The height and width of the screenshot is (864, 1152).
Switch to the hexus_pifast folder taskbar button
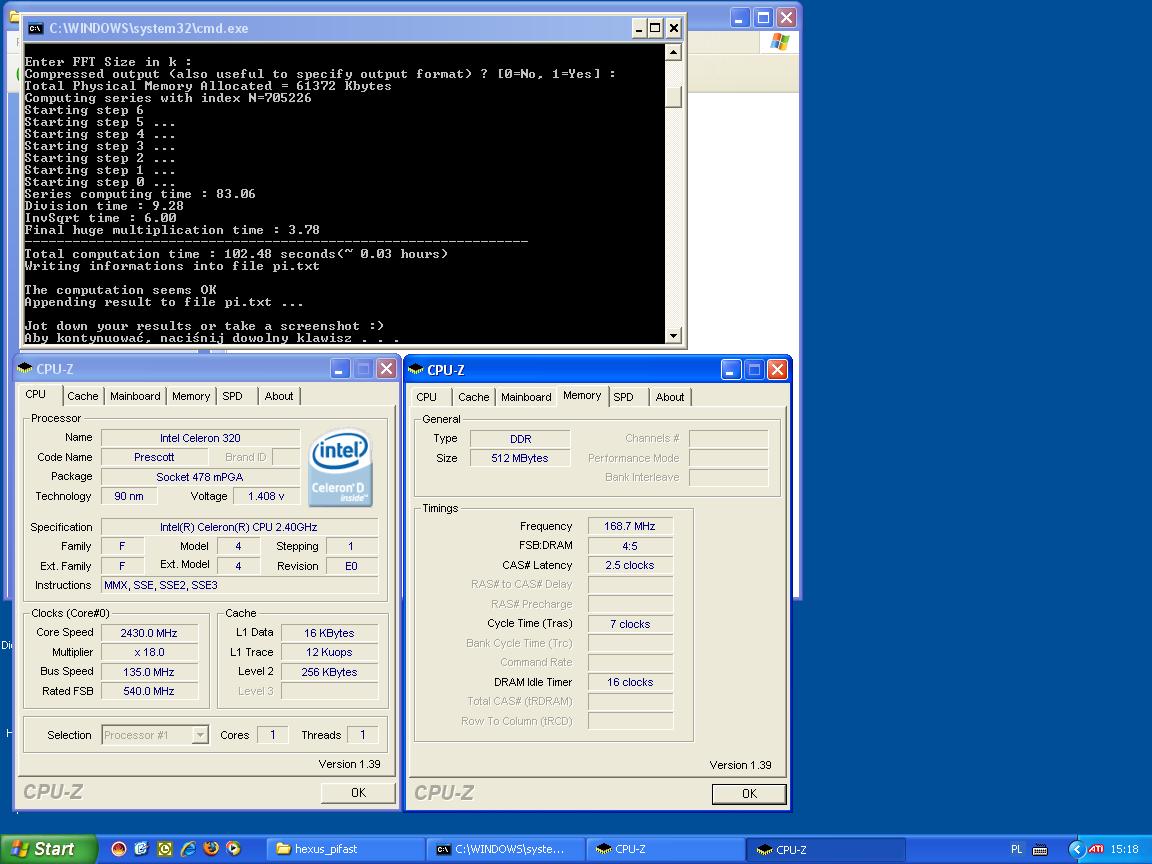pyautogui.click(x=345, y=849)
